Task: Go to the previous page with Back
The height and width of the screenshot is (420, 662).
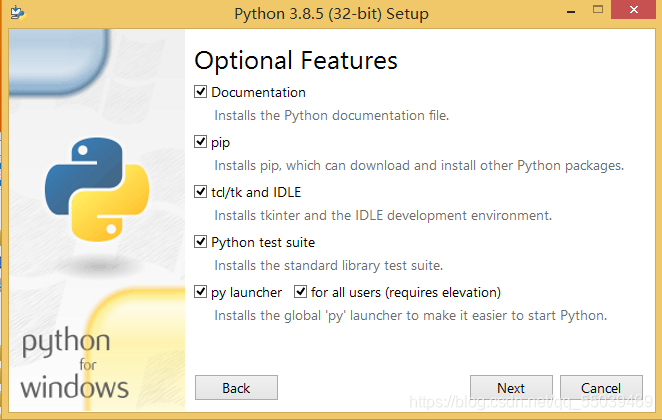Action: point(236,387)
